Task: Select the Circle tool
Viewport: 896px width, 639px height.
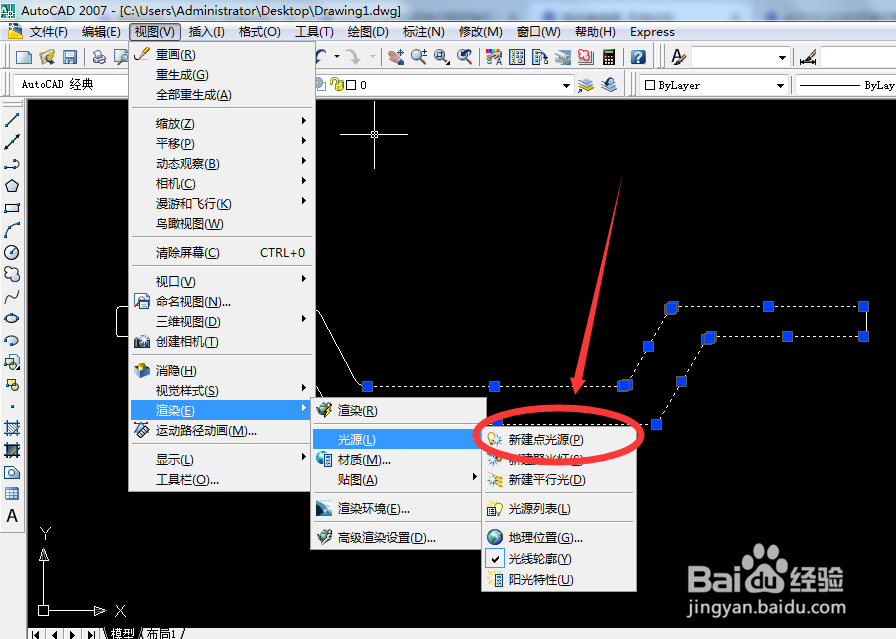Action: pos(12,252)
